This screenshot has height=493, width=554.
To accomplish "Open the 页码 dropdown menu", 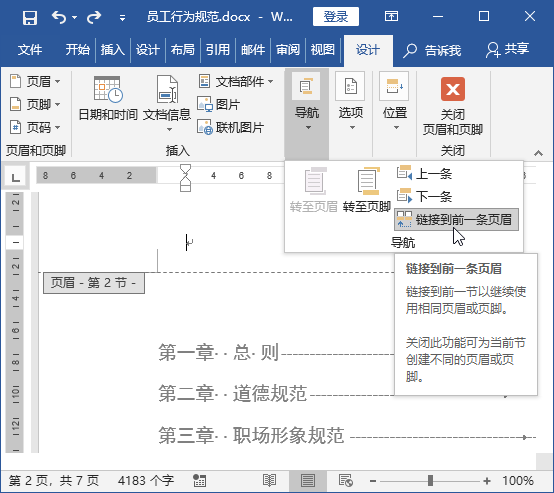I will [x=35, y=127].
